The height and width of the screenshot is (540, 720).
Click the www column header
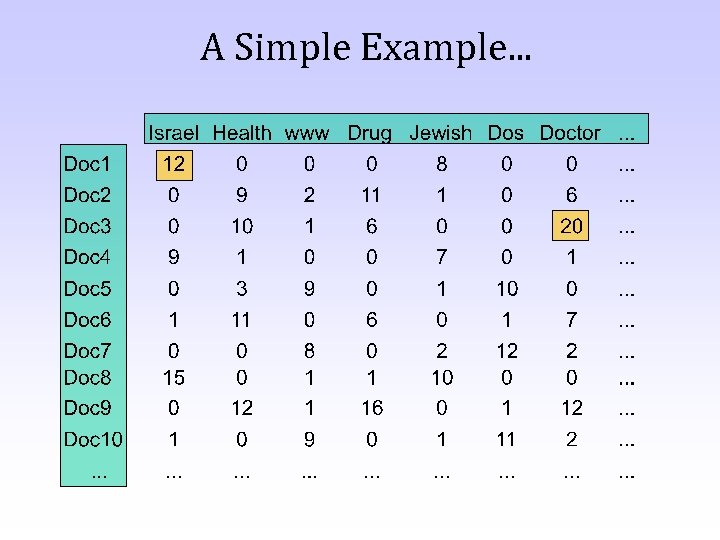coord(307,132)
